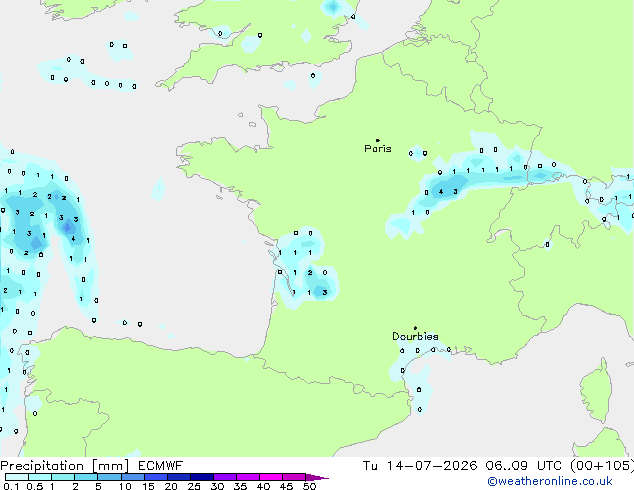Click the Corsica island shape
Screen dimensions: 634x490
[596, 390]
